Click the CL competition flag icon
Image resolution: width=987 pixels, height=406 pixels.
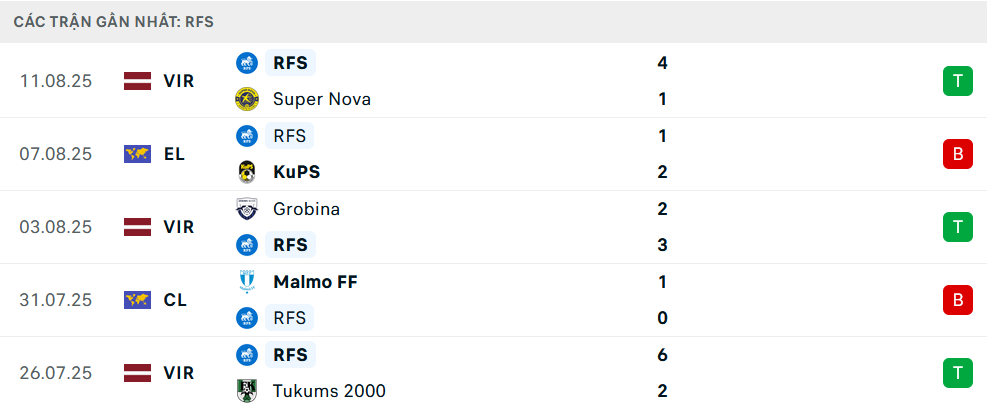(137, 300)
